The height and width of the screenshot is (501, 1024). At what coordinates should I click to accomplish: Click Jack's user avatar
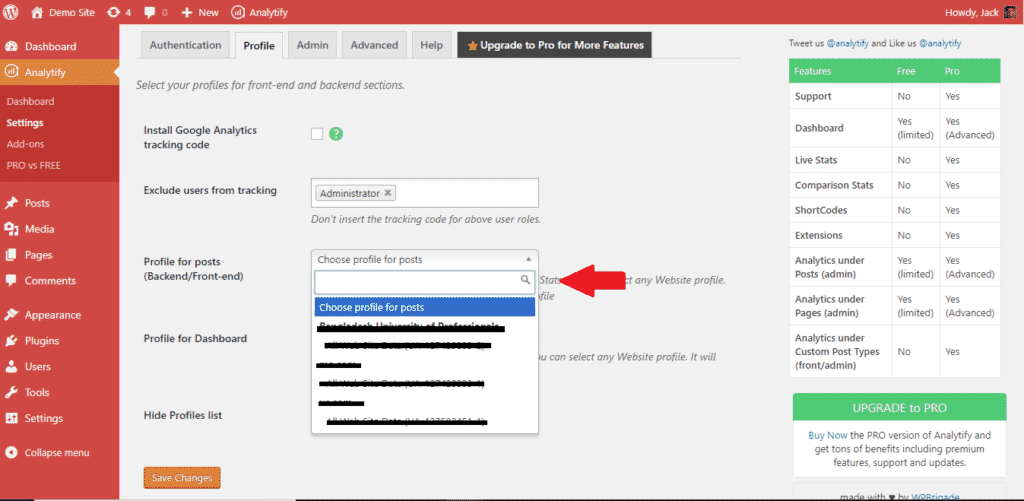coord(1010,12)
